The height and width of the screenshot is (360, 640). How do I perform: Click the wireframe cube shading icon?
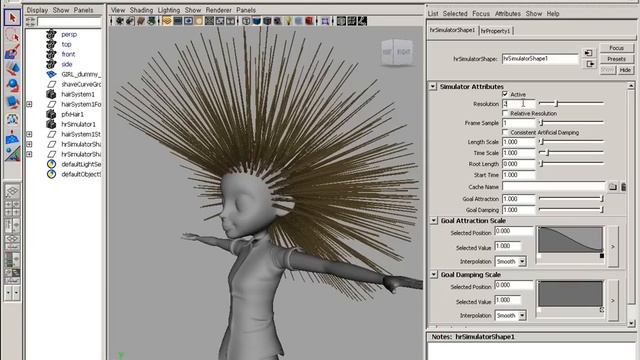coord(246,21)
